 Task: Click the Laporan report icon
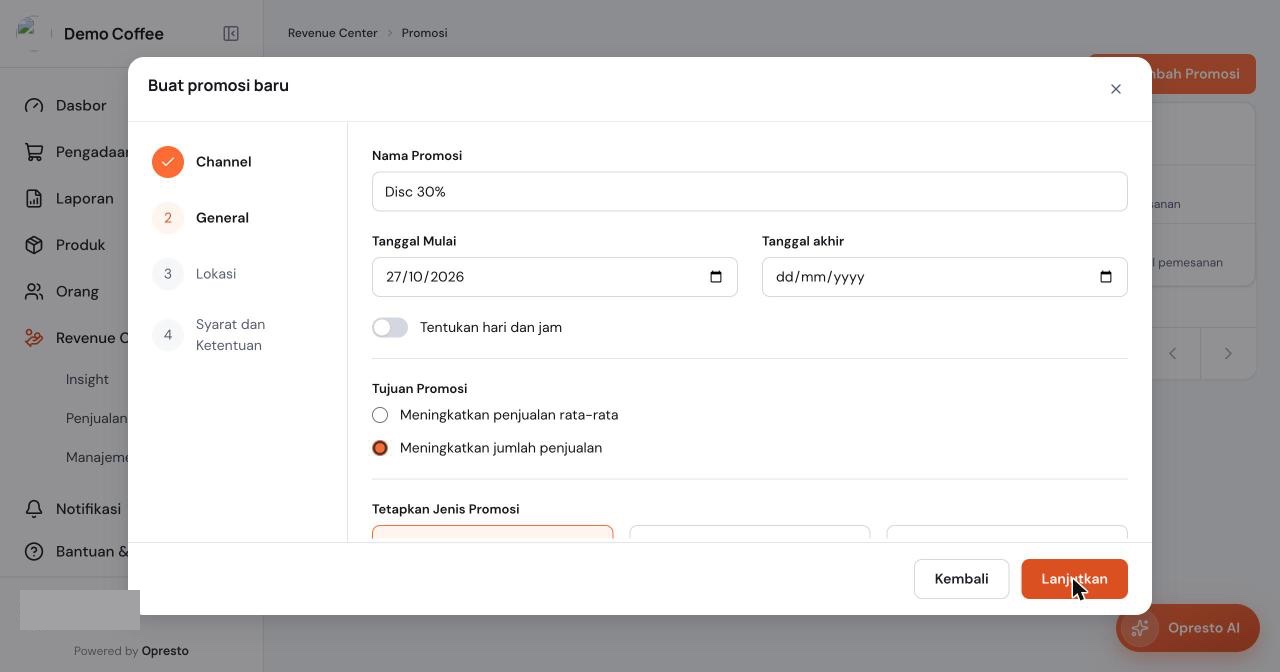point(34,198)
